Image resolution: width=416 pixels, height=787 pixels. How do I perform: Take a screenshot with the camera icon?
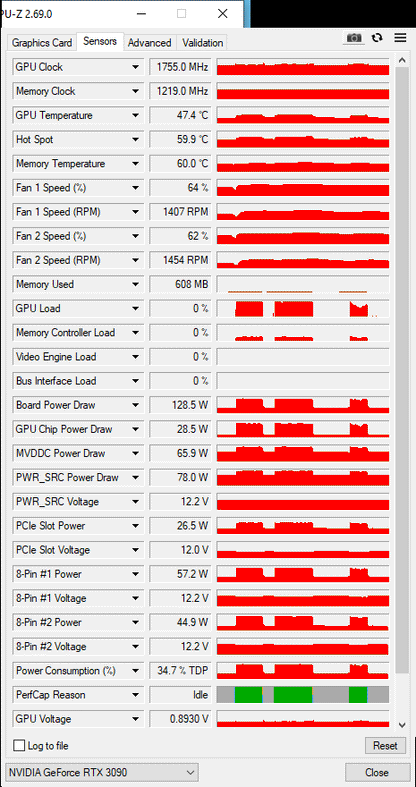354,38
